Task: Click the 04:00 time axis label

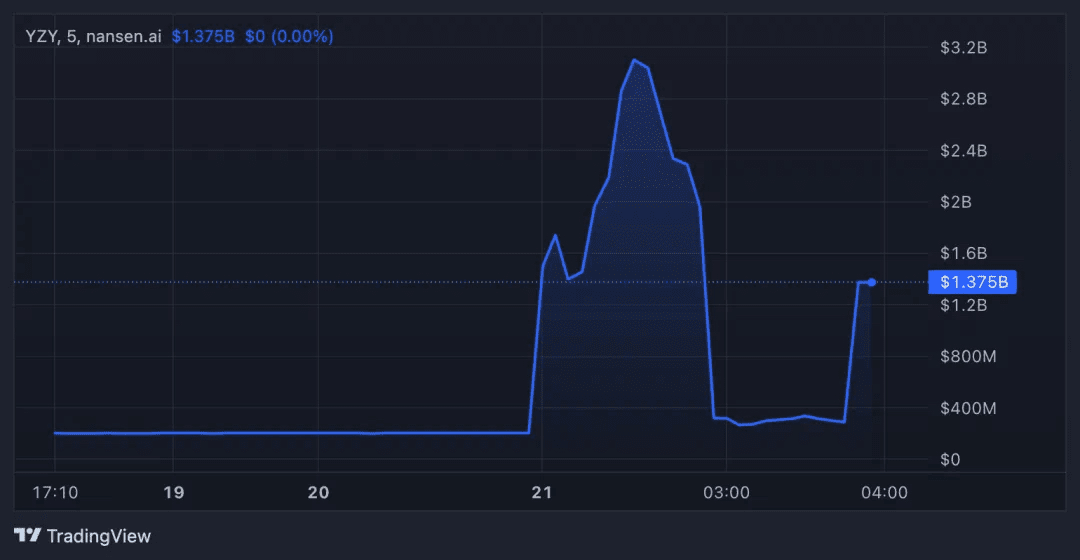Action: tap(885, 492)
